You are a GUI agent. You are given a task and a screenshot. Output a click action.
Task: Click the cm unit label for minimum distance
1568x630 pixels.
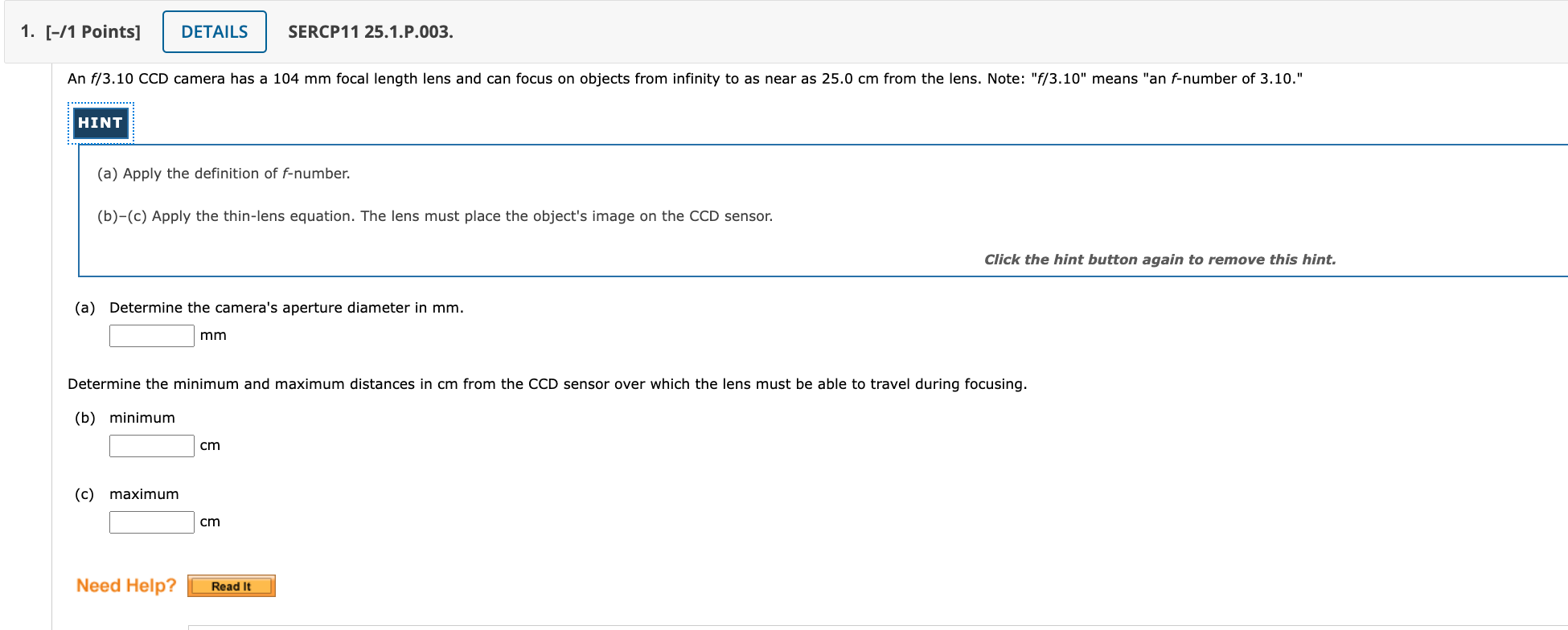pyautogui.click(x=210, y=445)
